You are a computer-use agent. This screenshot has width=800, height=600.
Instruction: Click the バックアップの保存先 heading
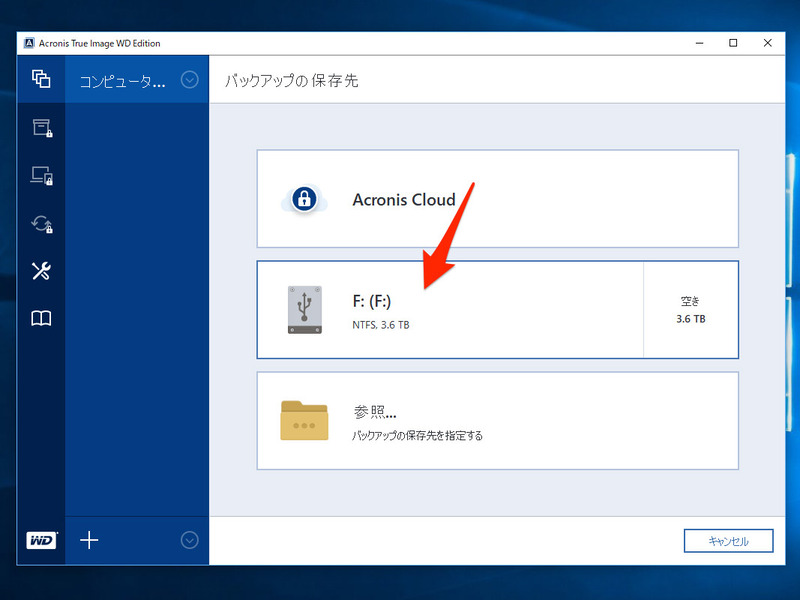pos(292,81)
